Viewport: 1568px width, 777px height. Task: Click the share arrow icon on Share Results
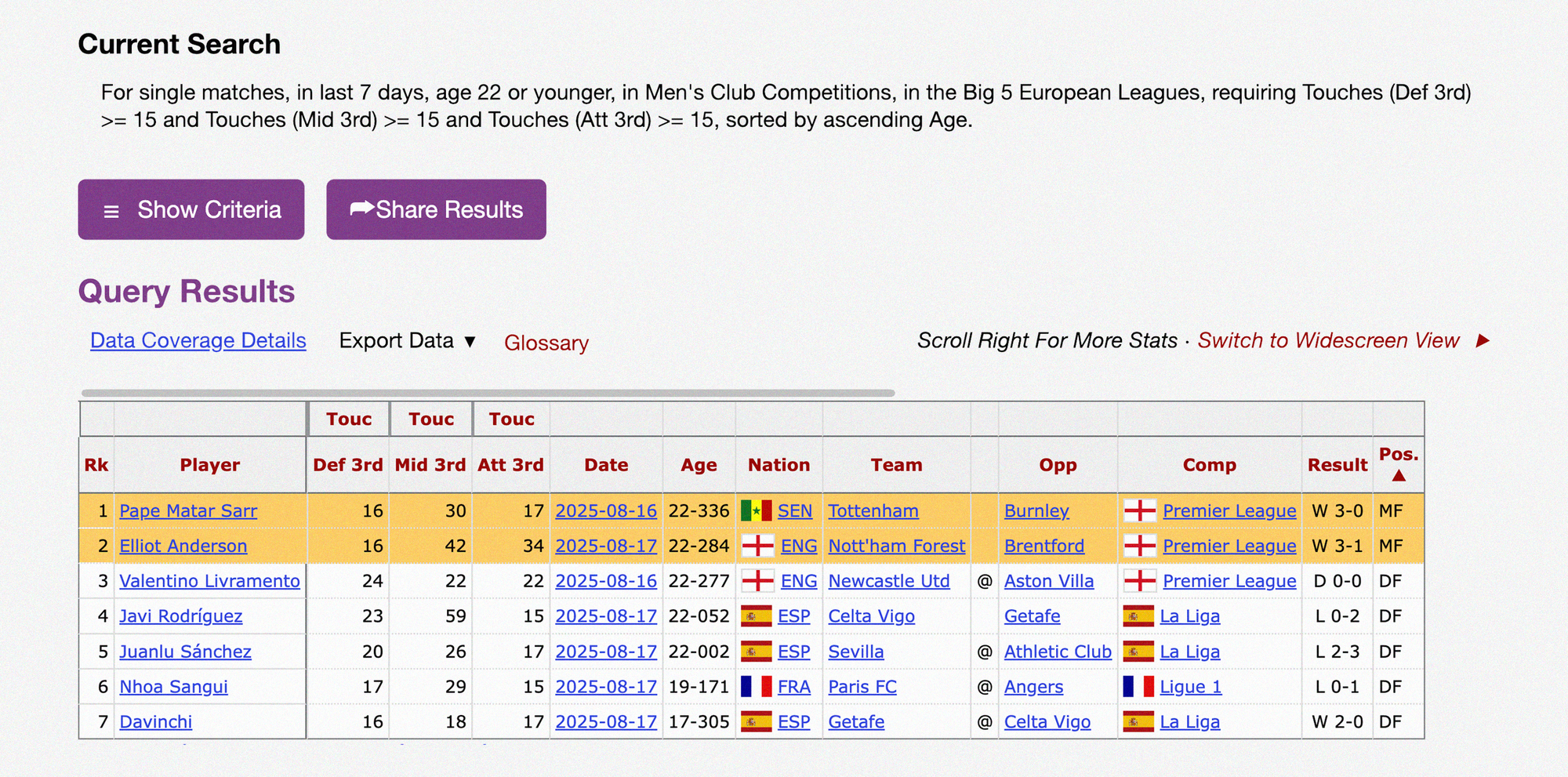point(361,209)
